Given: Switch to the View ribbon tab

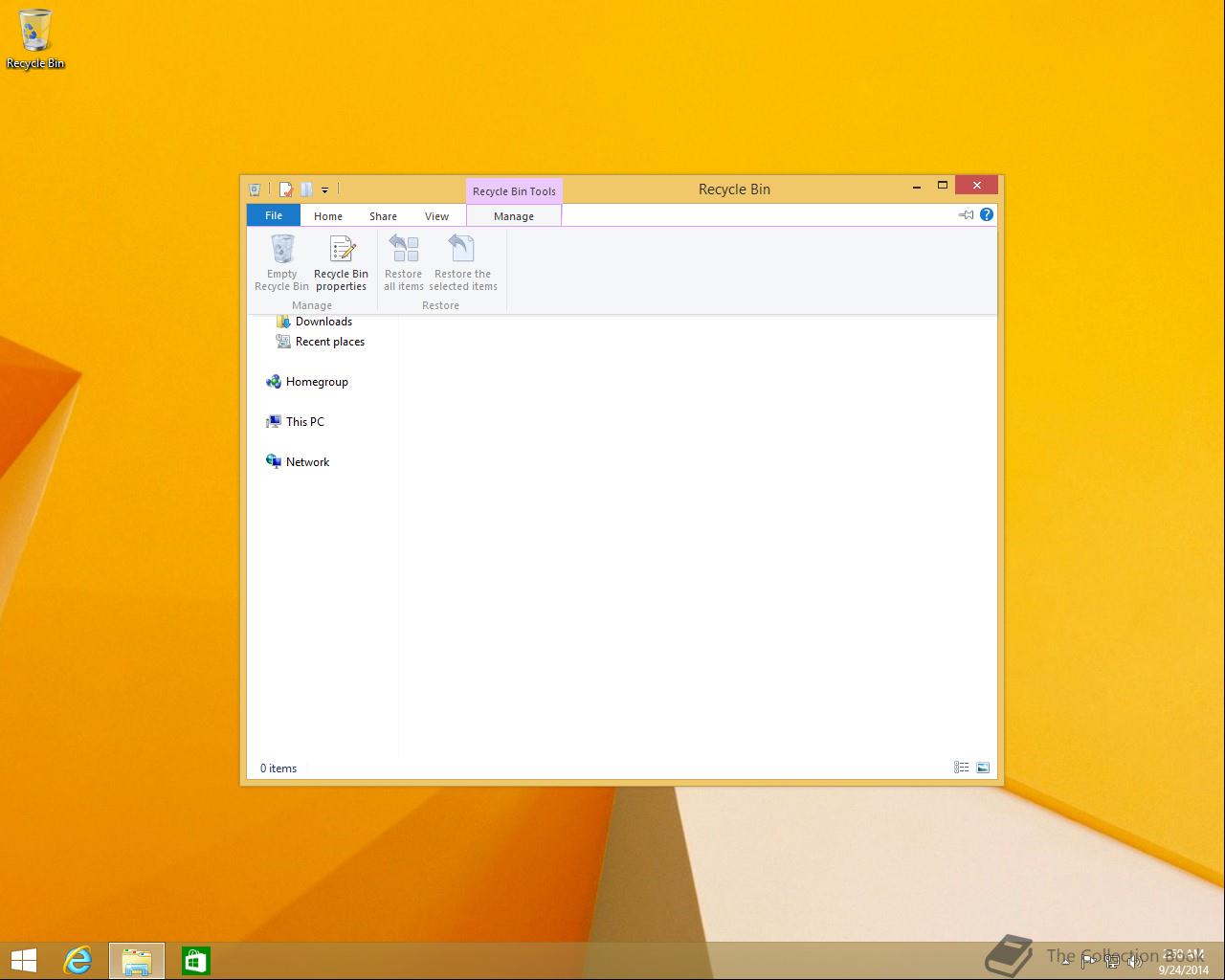Looking at the screenshot, I should [436, 216].
